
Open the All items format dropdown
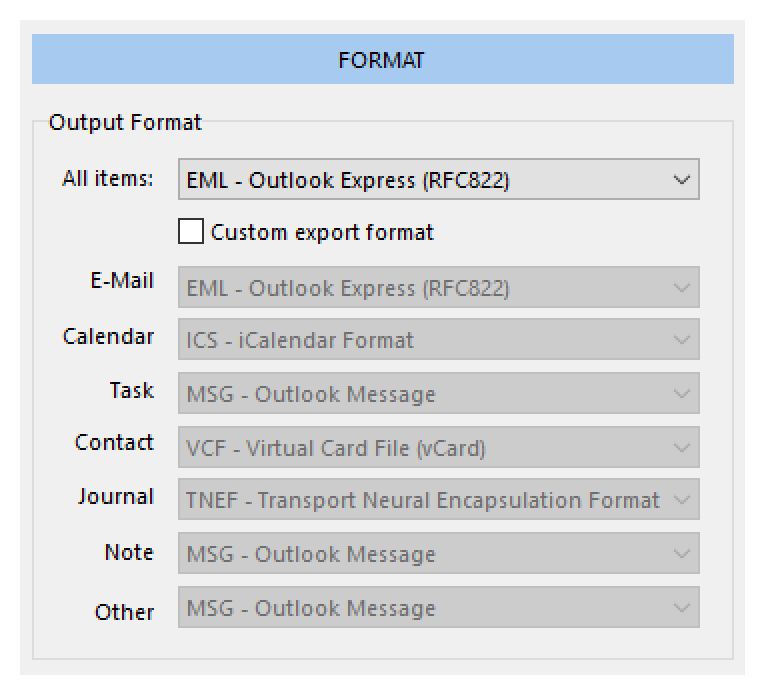438,181
